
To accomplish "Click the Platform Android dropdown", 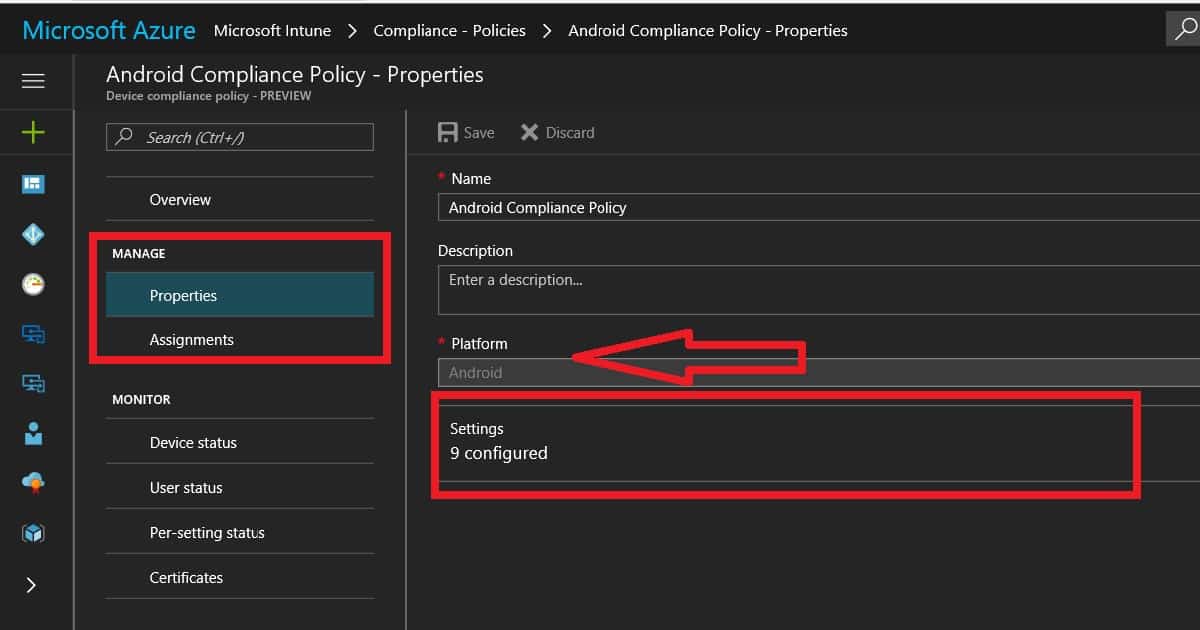I will (x=819, y=372).
